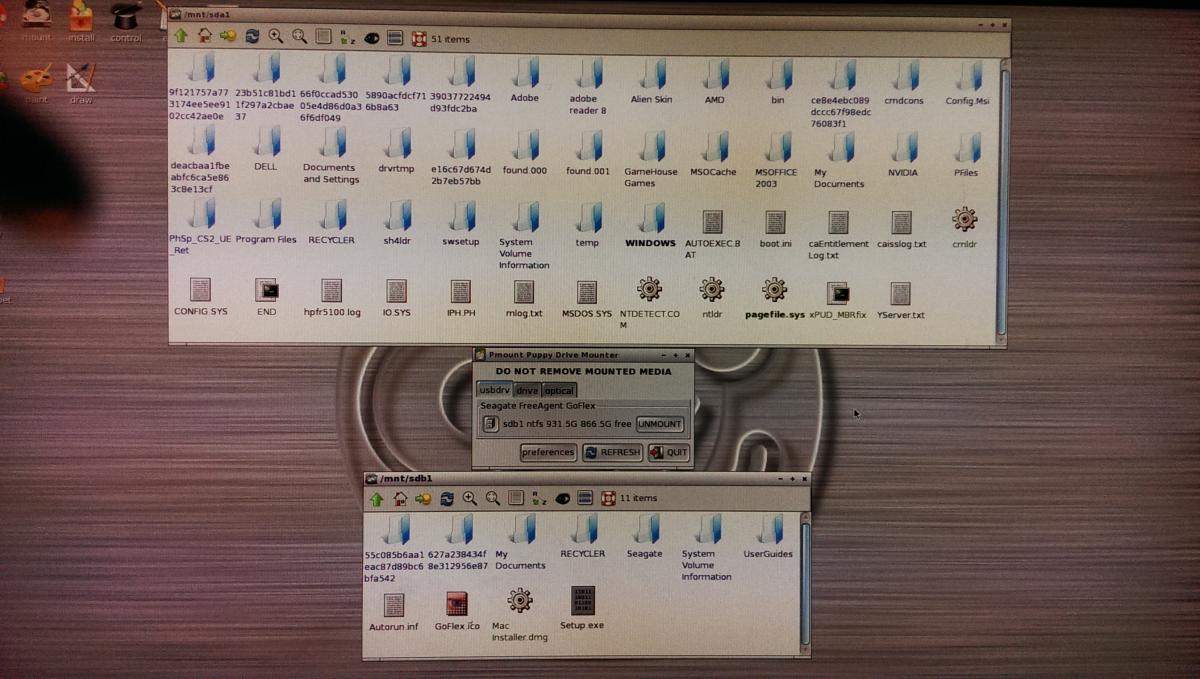Select the CONFIG.SYS file
Image resolution: width=1200 pixels, height=679 pixels.
[x=201, y=297]
